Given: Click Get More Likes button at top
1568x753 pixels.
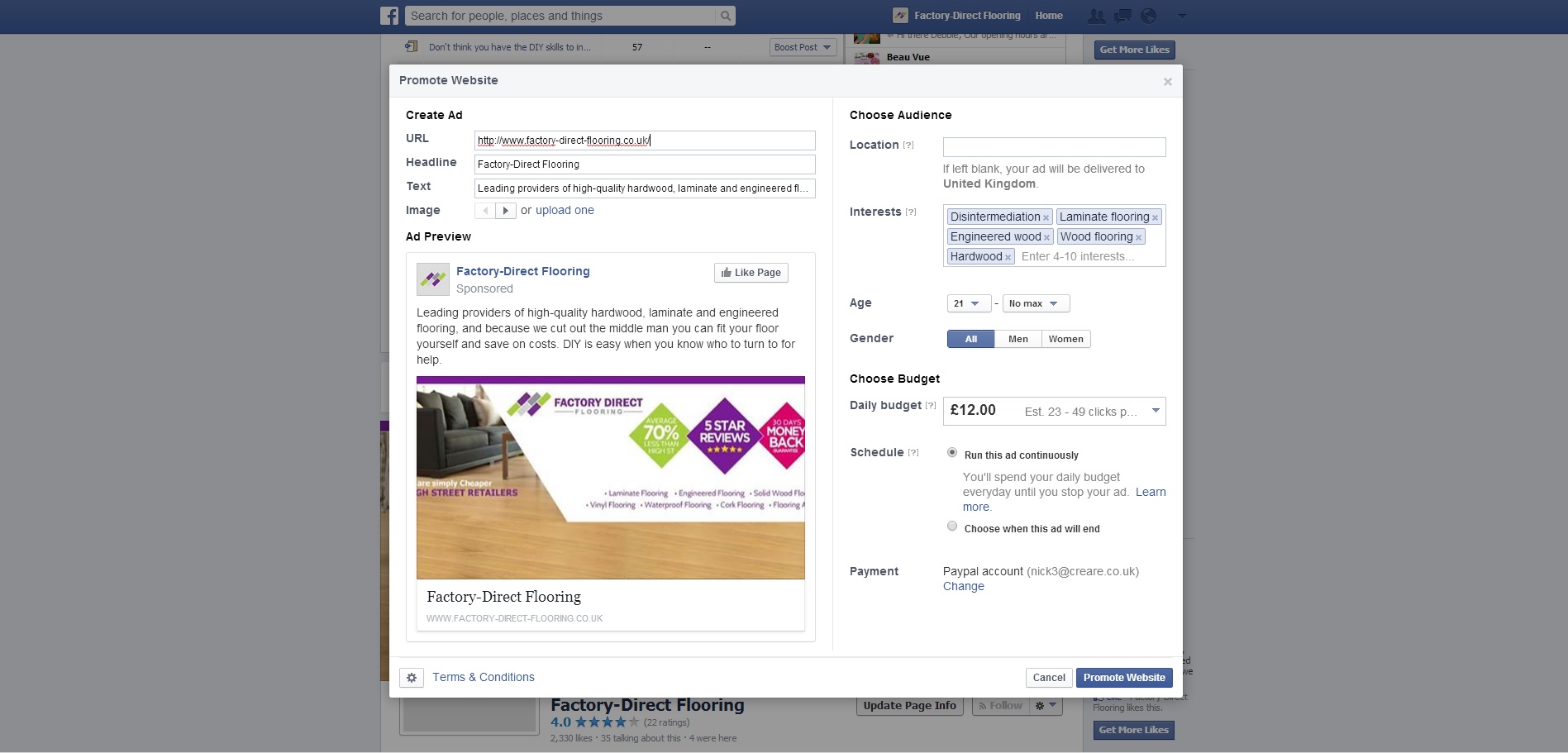Looking at the screenshot, I should (1134, 50).
